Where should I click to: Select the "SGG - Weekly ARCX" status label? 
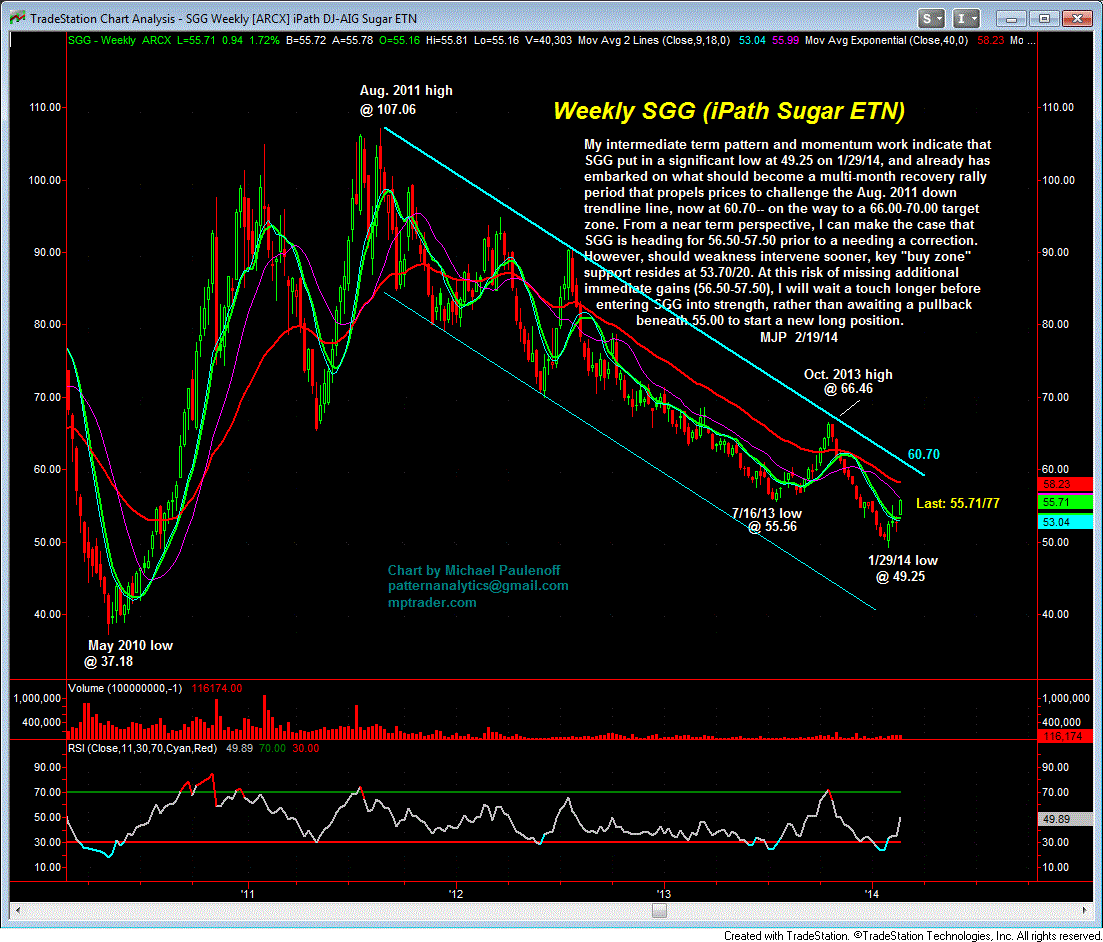pyautogui.click(x=119, y=41)
